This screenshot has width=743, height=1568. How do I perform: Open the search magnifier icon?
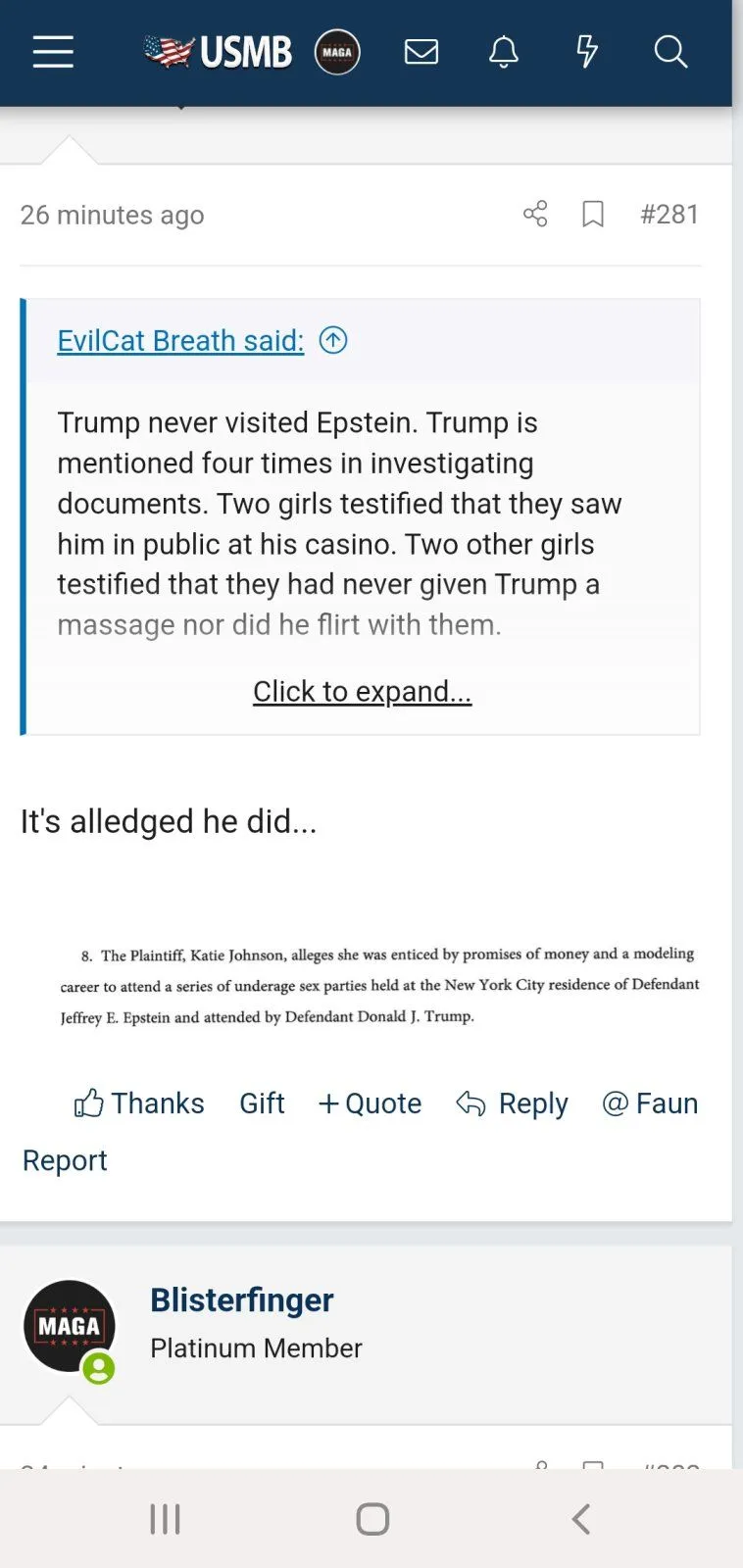coord(670,52)
